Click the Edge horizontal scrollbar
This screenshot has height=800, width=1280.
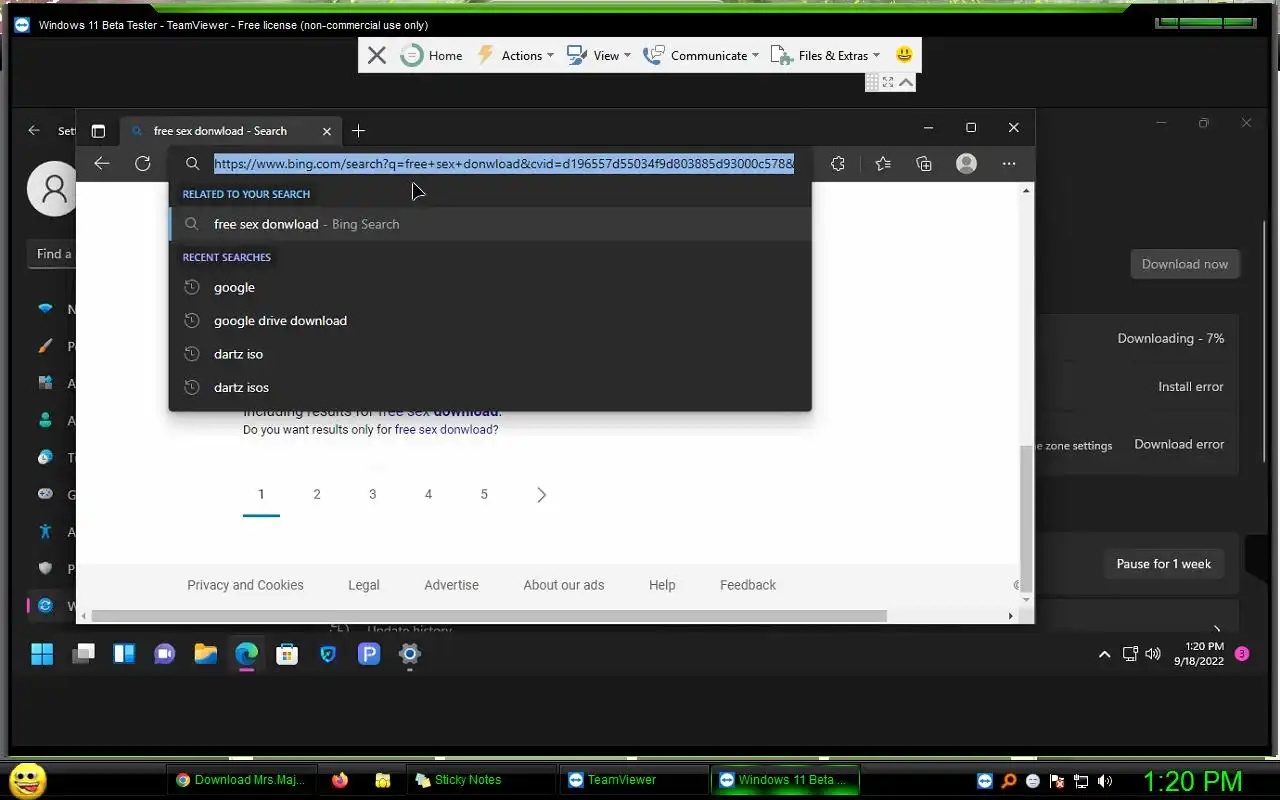(x=488, y=616)
